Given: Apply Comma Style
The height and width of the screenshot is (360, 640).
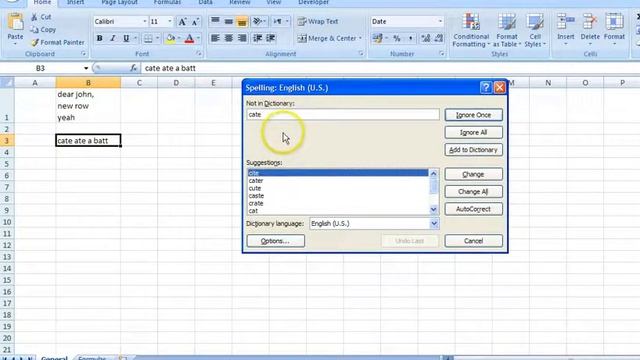Looking at the screenshot, I should (410, 38).
